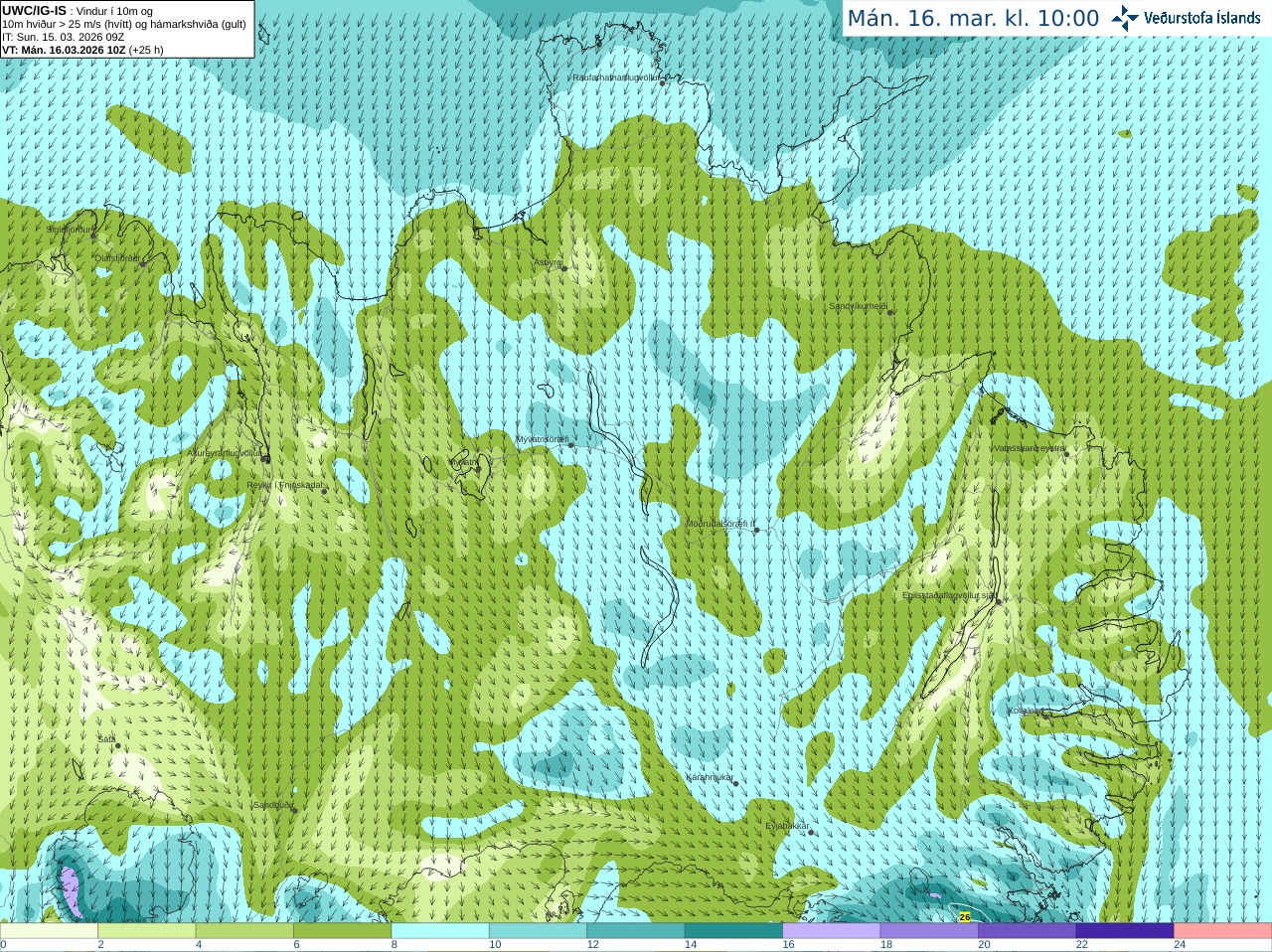The width and height of the screenshot is (1272, 952).
Task: Select the Egilsstaðaflugvöllur station dot
Action: tap(997, 600)
